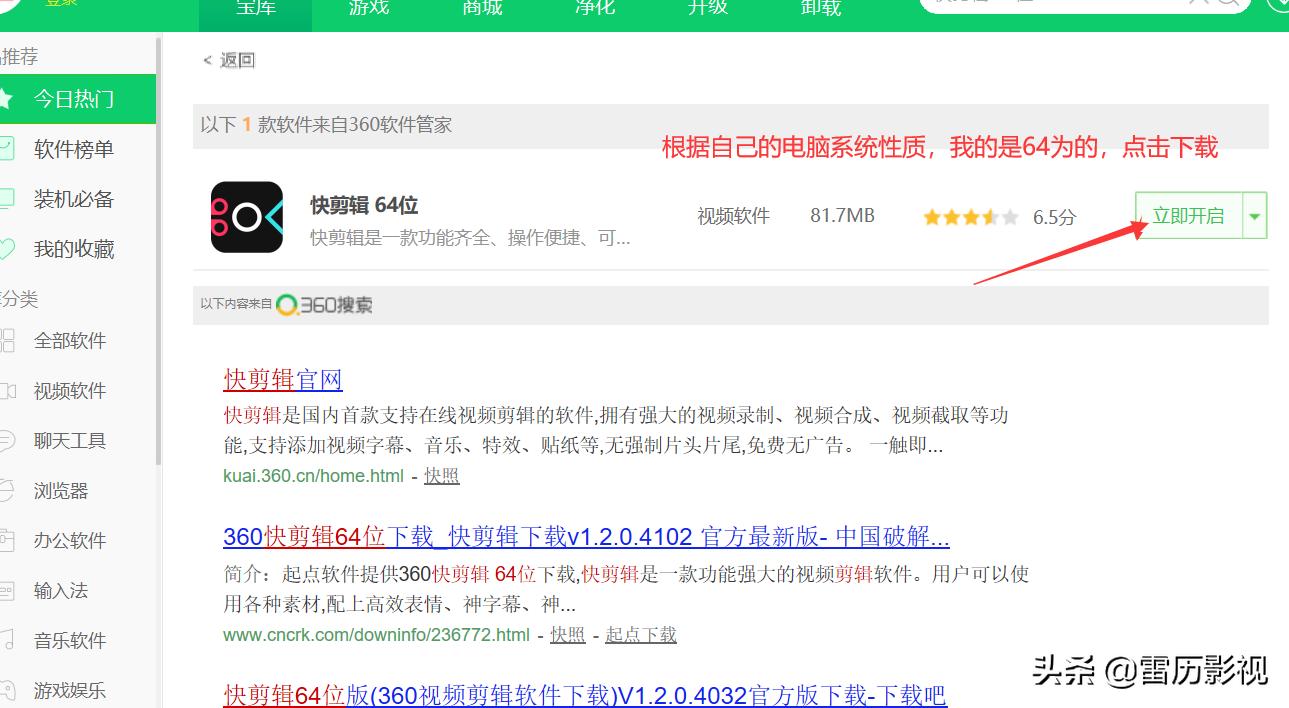Image resolution: width=1289 pixels, height=708 pixels.
Task: Select the keyboard icon for 输入法
Action: coord(6,591)
